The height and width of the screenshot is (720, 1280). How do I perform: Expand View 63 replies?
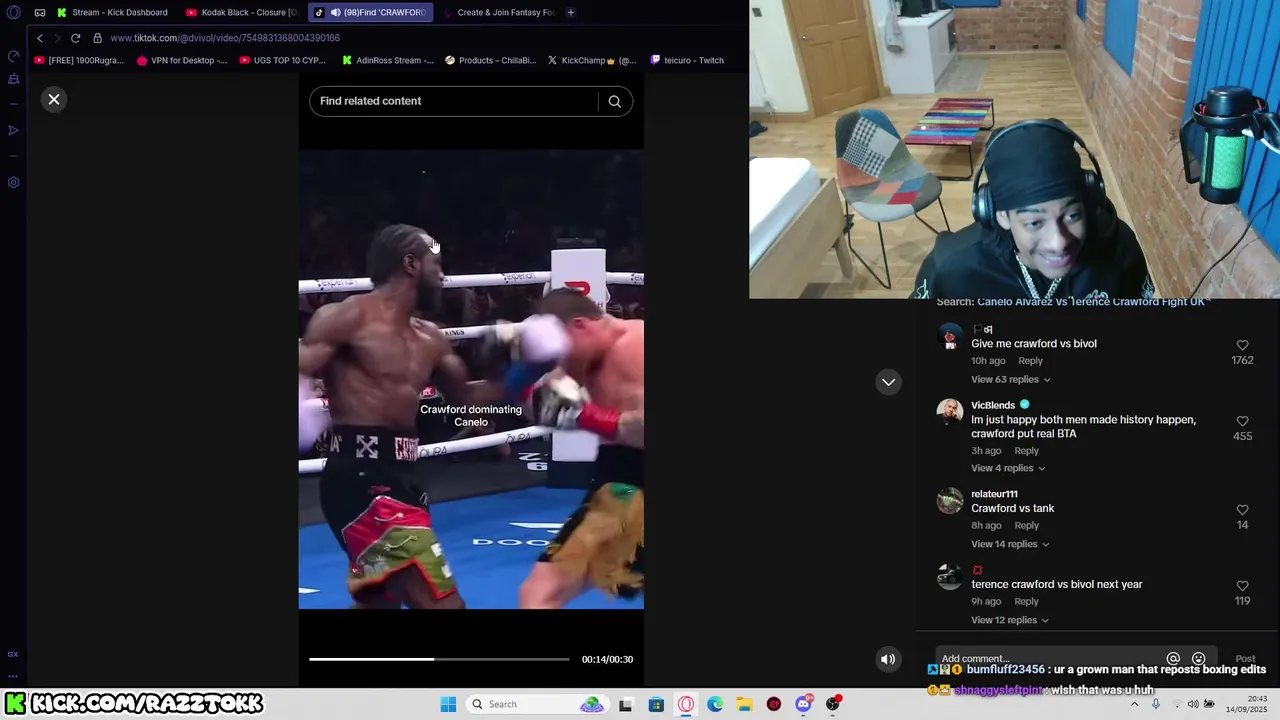pos(1010,379)
